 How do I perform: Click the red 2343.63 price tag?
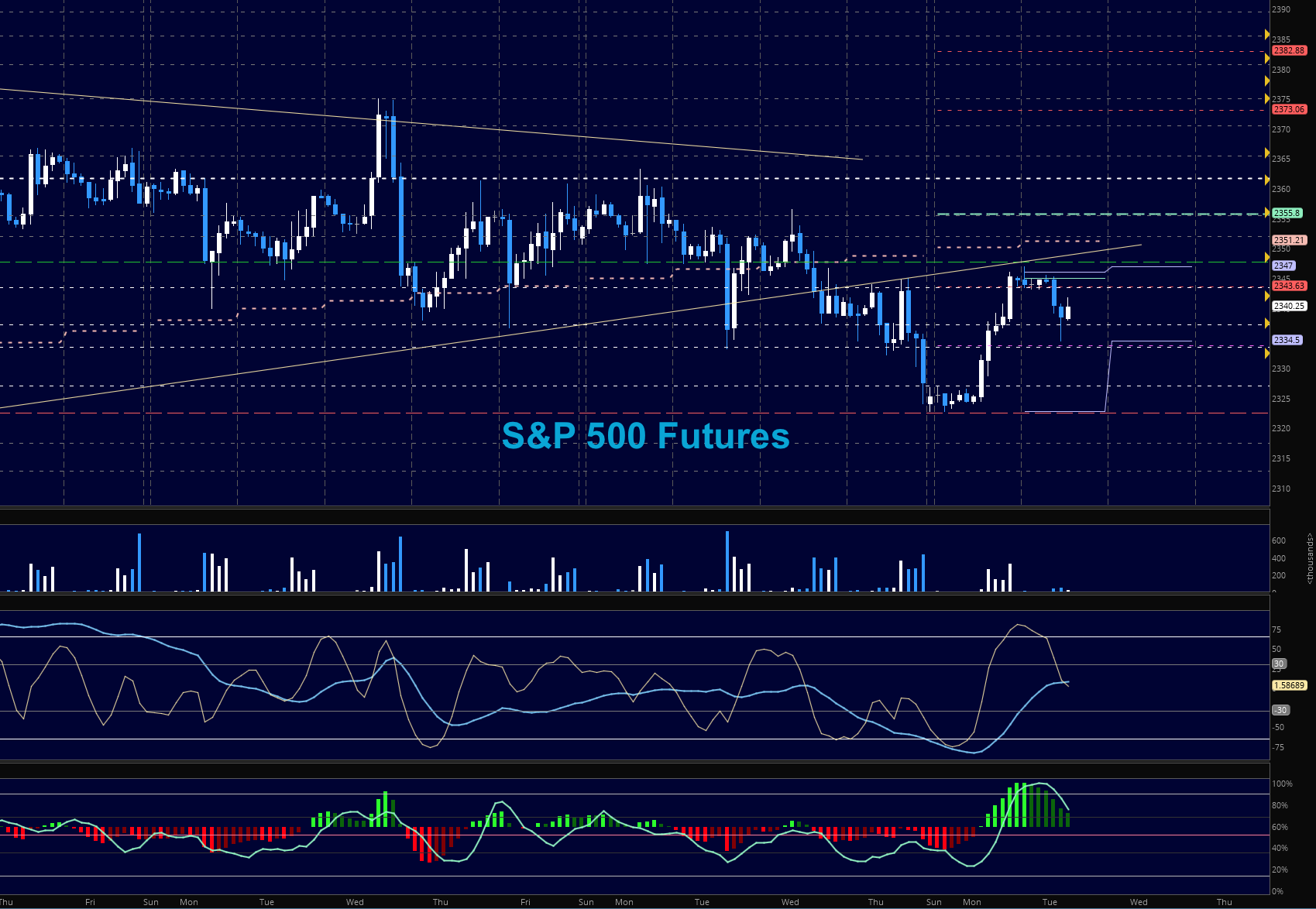pos(1290,286)
